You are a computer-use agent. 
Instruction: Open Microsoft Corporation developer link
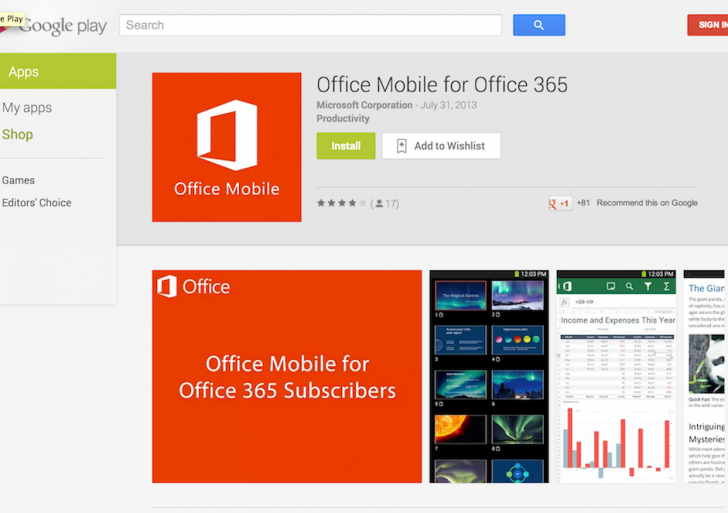[x=364, y=105]
